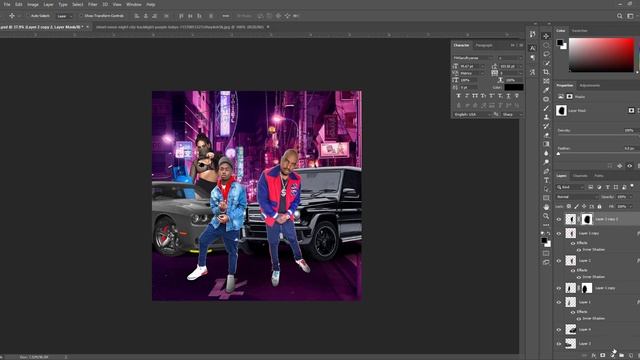This screenshot has width=640, height=360.
Task: Select the Layer 1 copy mask thumbnail
Action: point(586,288)
